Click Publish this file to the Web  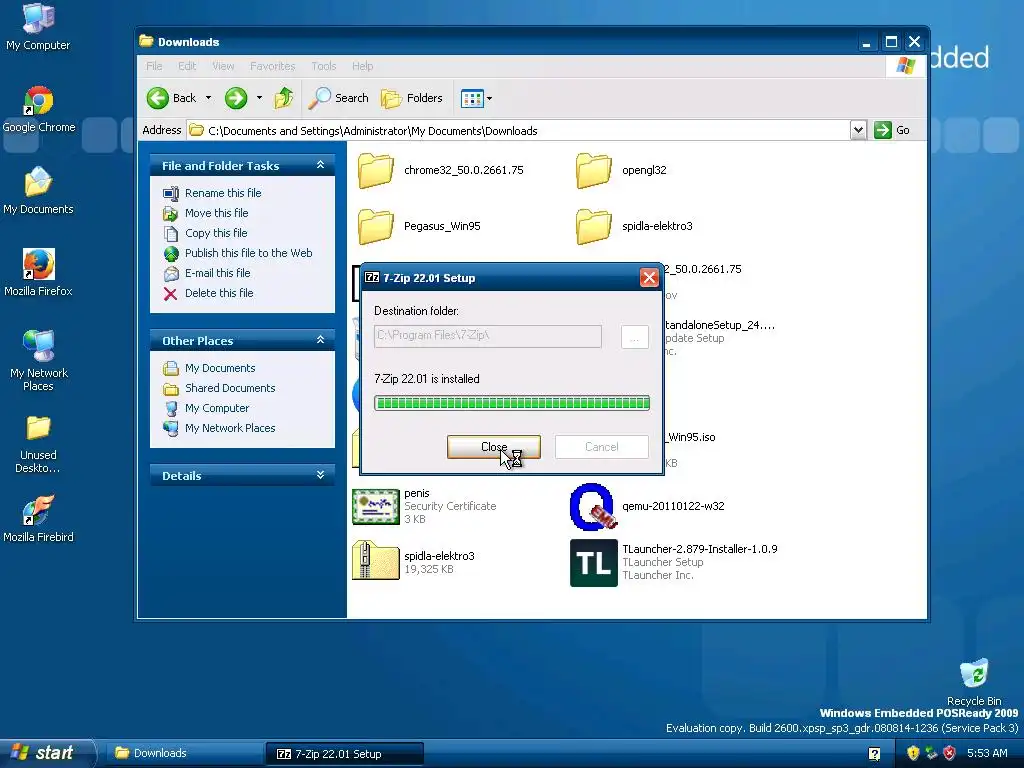tap(248, 253)
